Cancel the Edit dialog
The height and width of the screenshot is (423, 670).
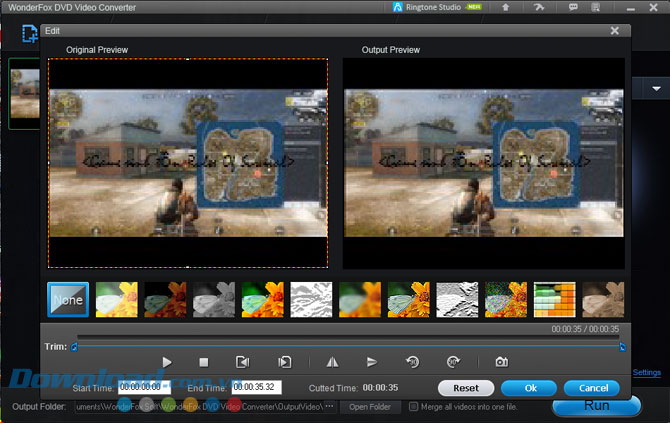(592, 388)
